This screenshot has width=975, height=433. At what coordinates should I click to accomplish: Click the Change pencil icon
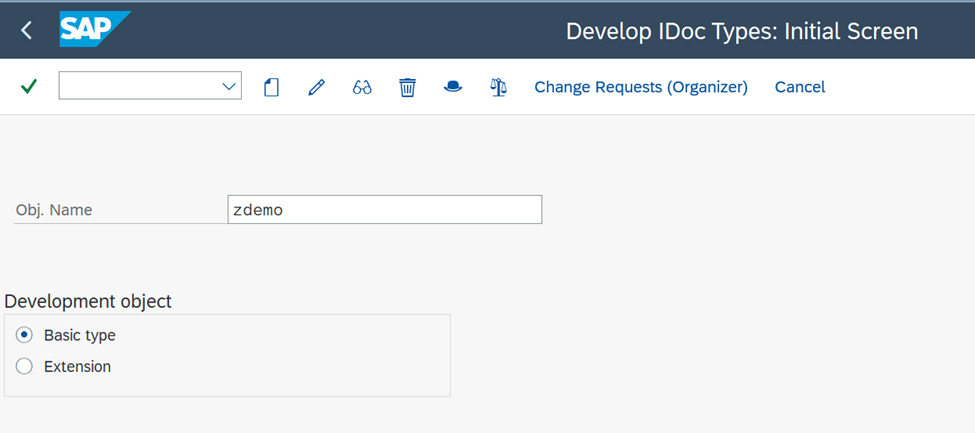pos(317,87)
